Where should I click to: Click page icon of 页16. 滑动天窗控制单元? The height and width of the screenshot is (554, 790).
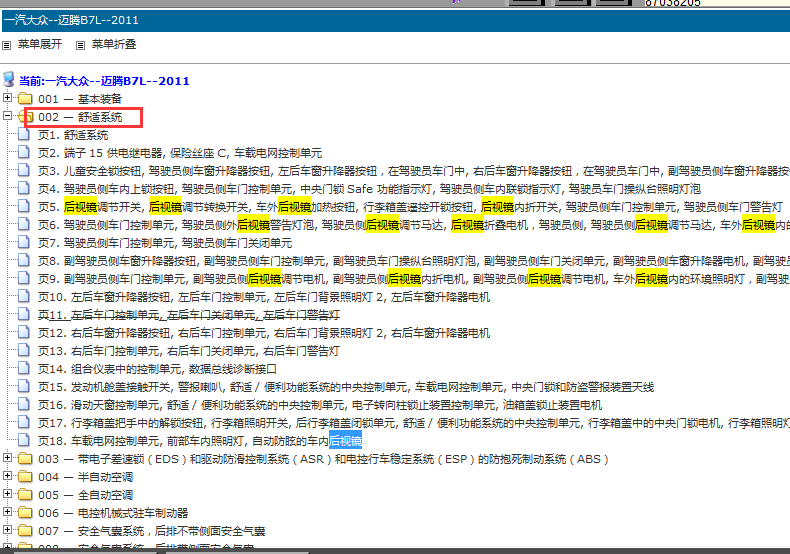(24, 404)
